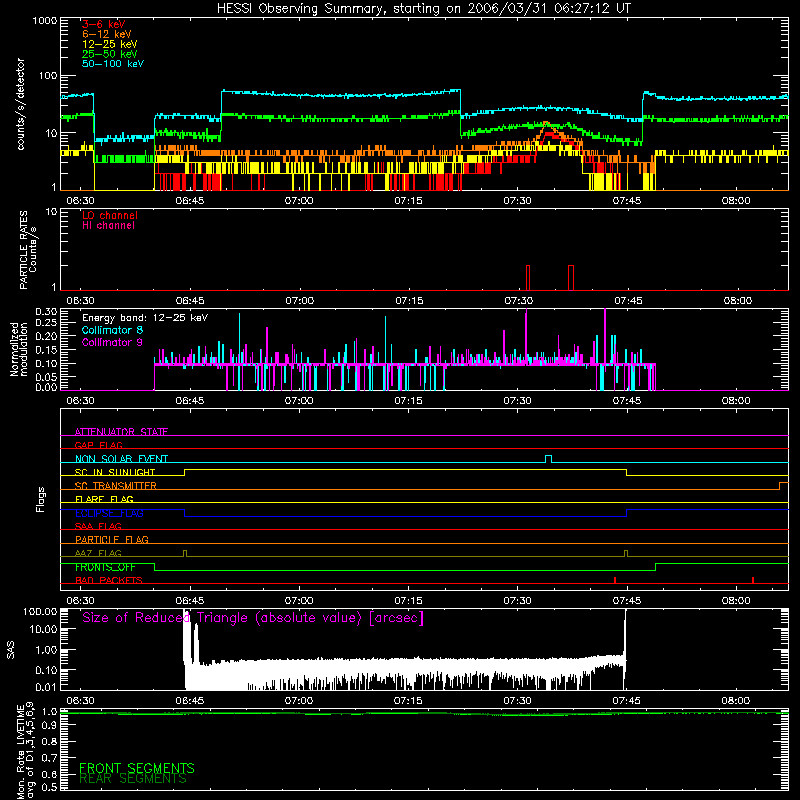This screenshot has width=800, height=800.
Task: Select the SC IN SUNLIGHT flag label
Action: point(115,472)
